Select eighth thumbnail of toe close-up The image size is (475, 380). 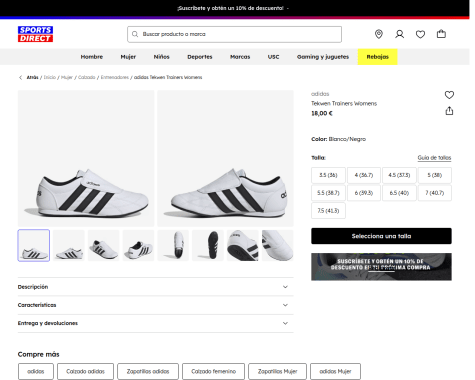click(278, 245)
